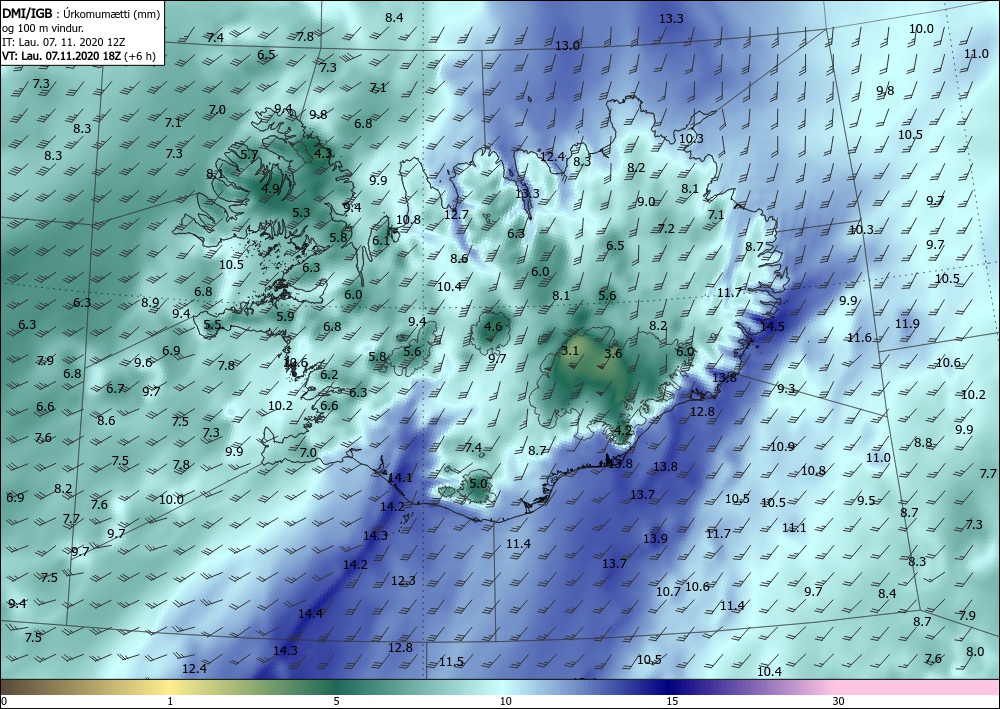
Task: Select the '4.6' value in central Iceland
Action: click(493, 327)
